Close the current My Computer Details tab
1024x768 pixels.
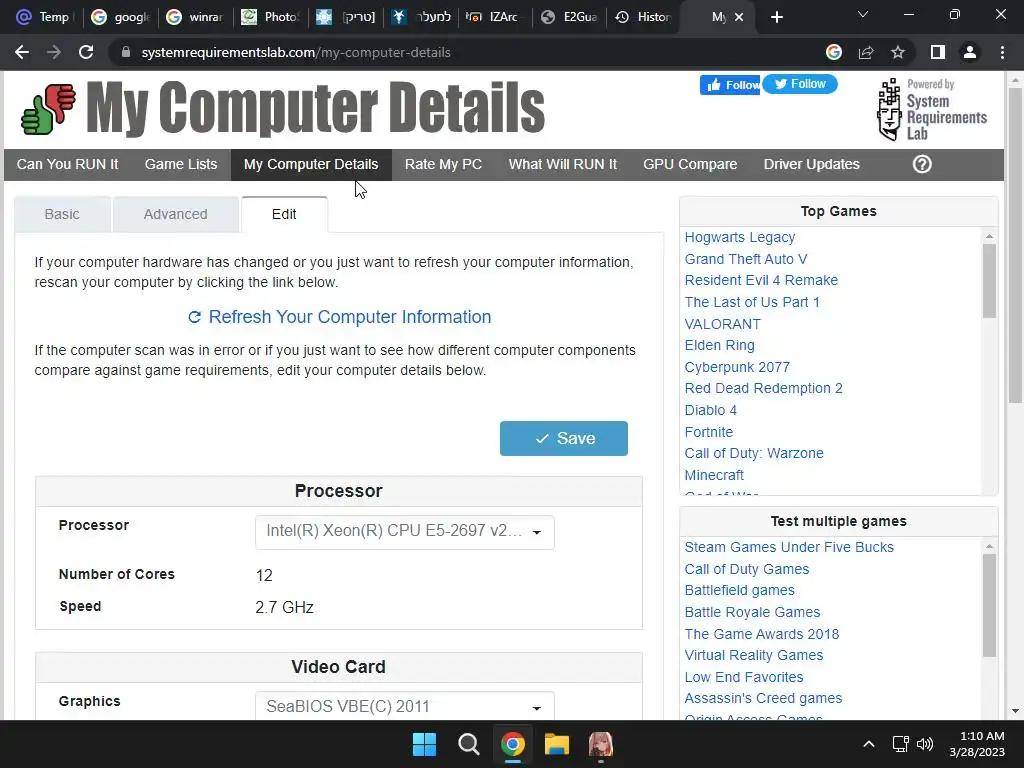point(739,17)
